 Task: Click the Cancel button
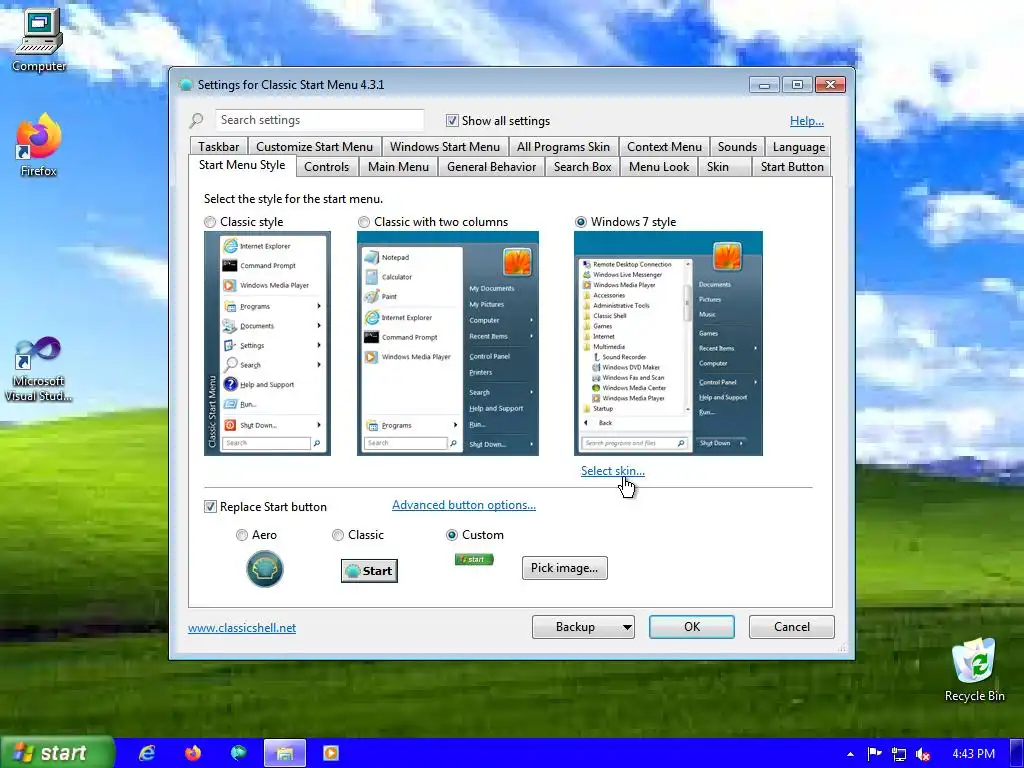tap(792, 627)
